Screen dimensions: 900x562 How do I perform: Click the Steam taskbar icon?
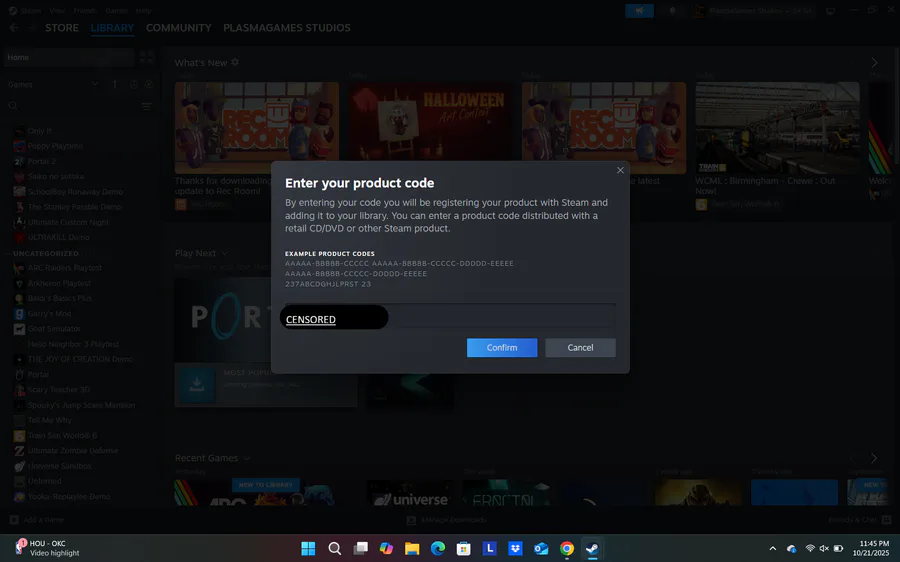point(592,548)
